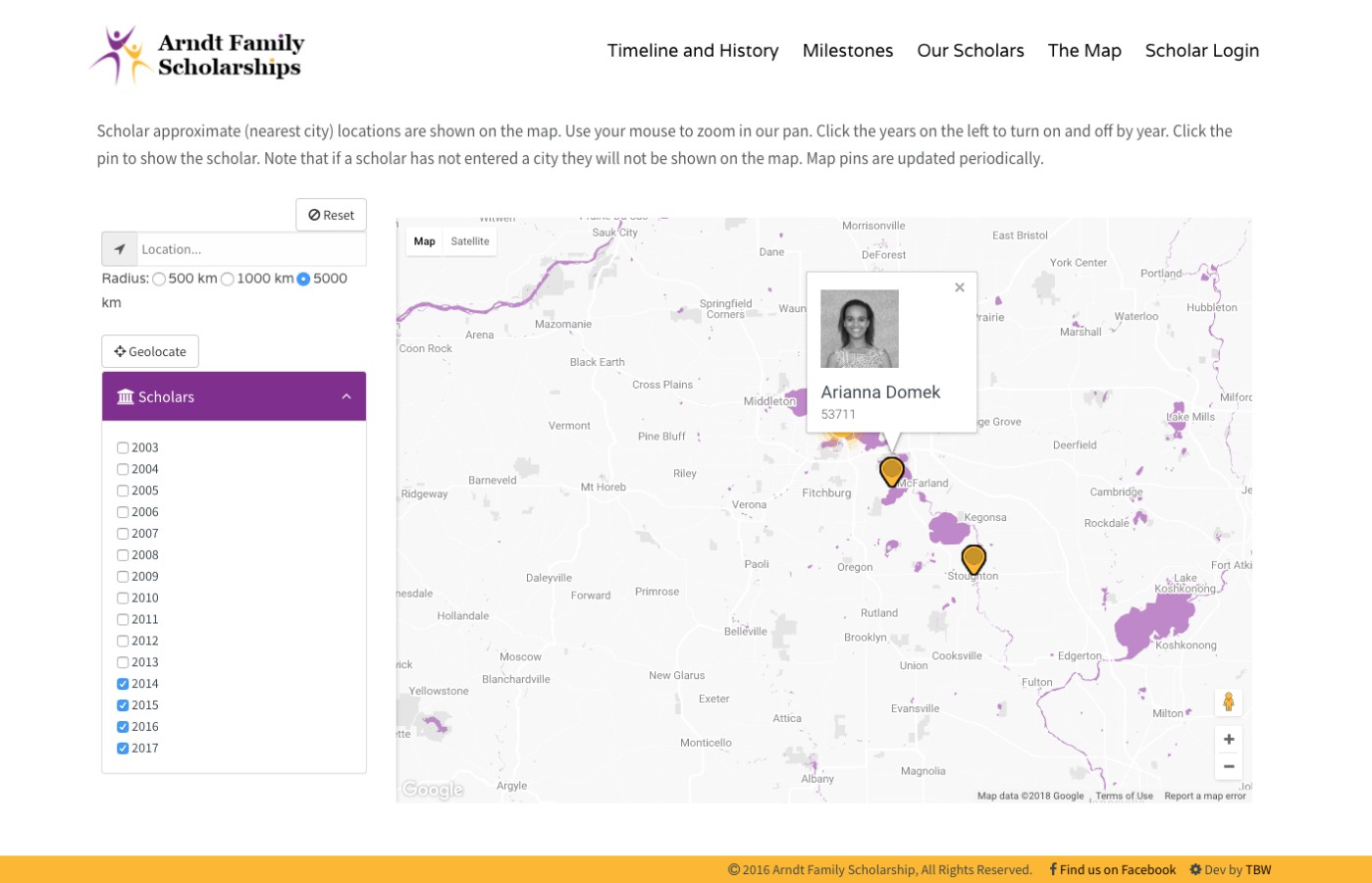Image resolution: width=1372 pixels, height=883 pixels.
Task: Click zip code 53711 in popup
Action: 838,414
